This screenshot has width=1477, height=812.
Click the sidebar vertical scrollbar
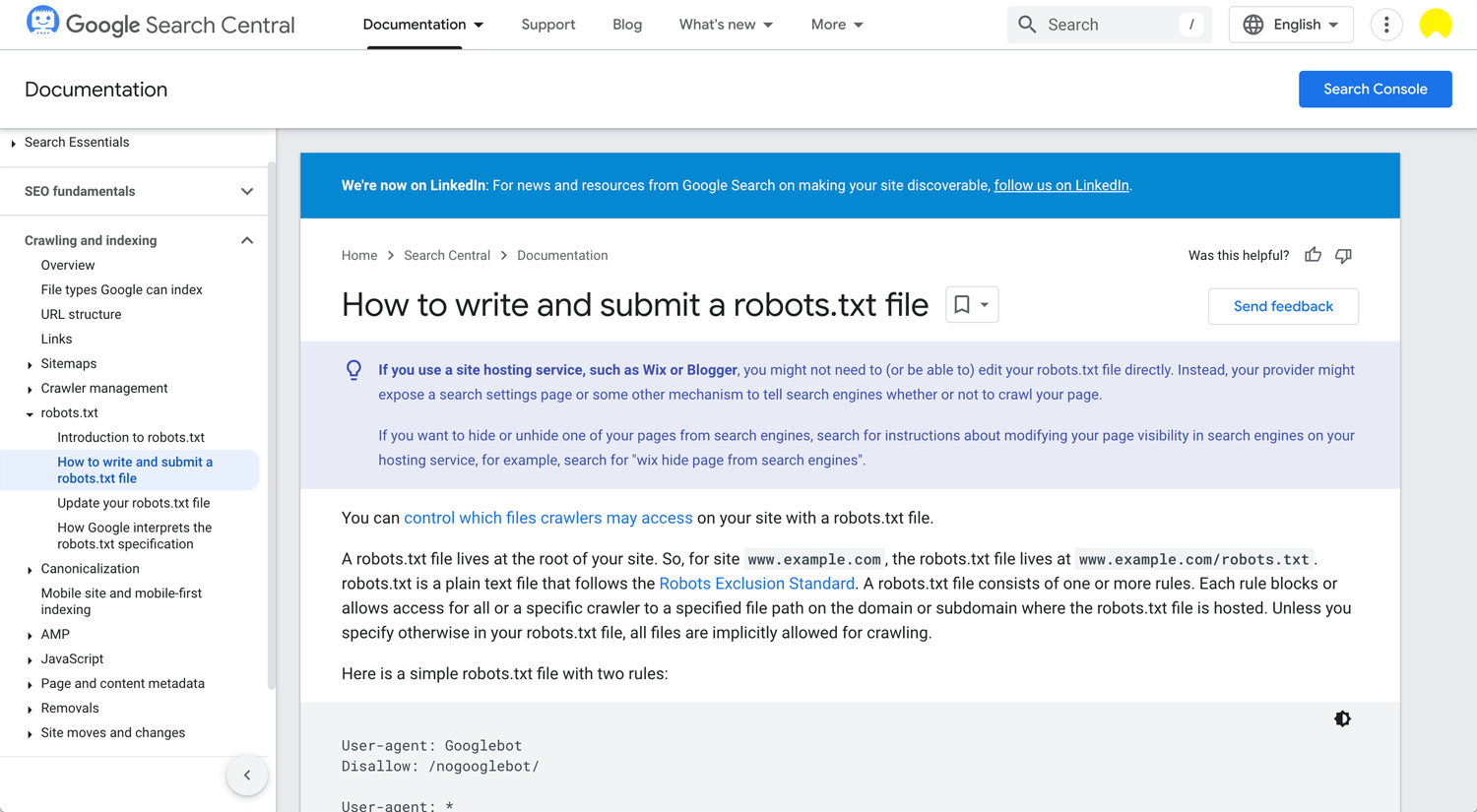(x=272, y=423)
